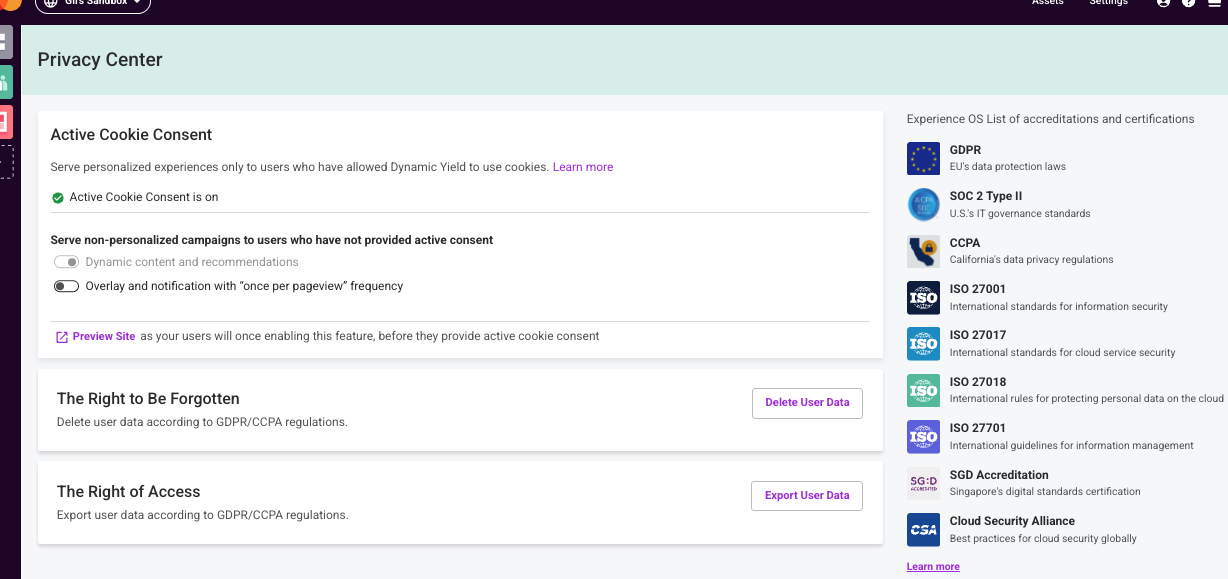Toggle Dynamic content and recommendations switch
Image resolution: width=1228 pixels, height=579 pixels.
click(67, 262)
